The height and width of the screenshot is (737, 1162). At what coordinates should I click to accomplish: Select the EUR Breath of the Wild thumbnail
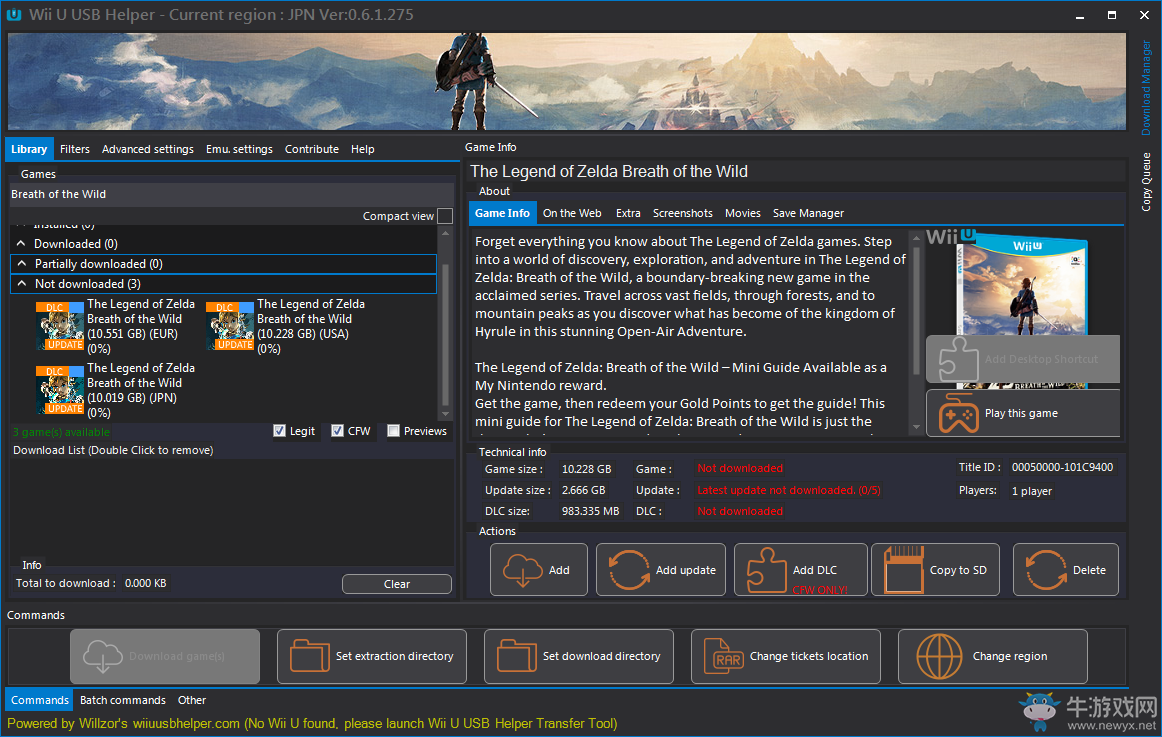[60, 326]
